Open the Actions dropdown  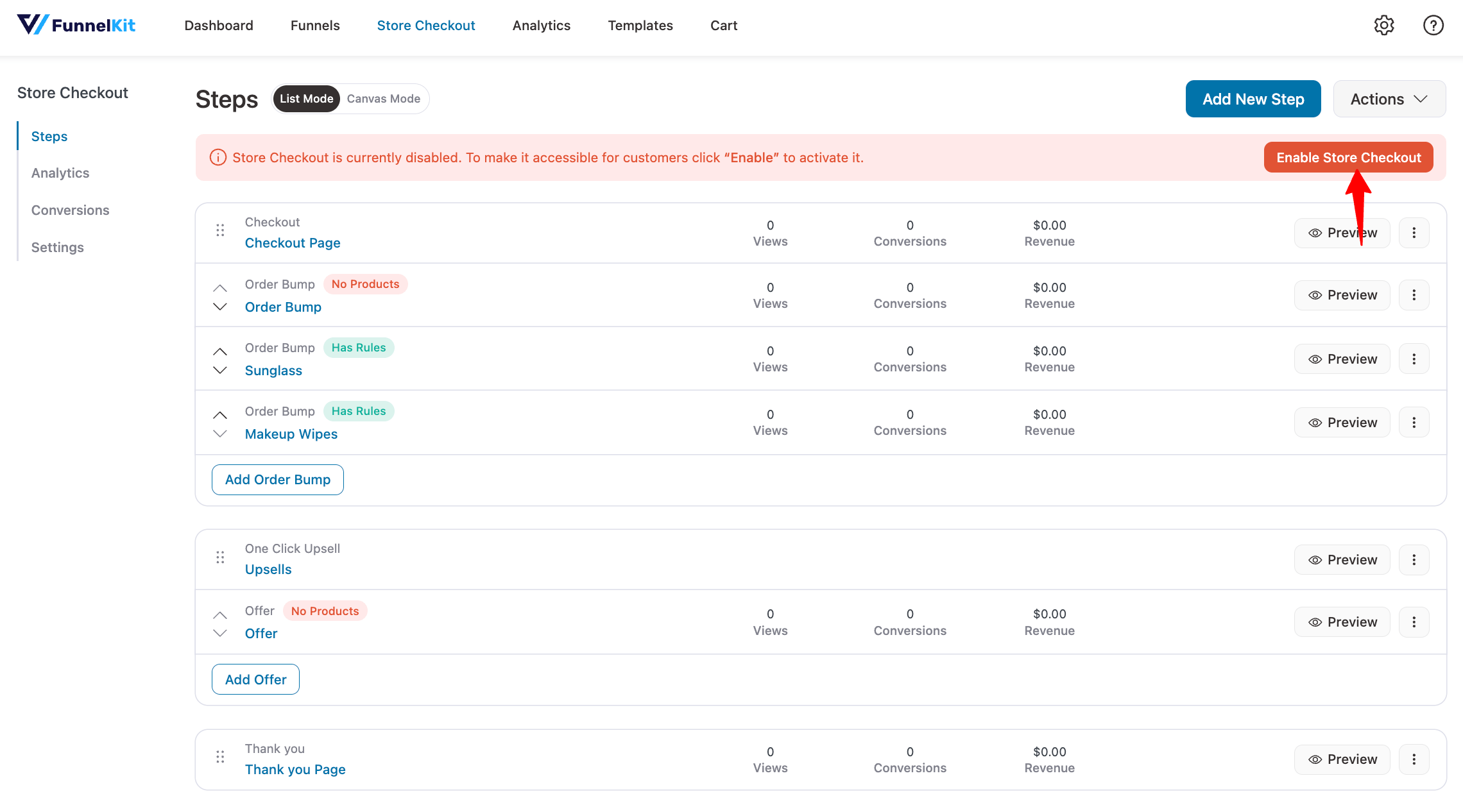pos(1389,99)
